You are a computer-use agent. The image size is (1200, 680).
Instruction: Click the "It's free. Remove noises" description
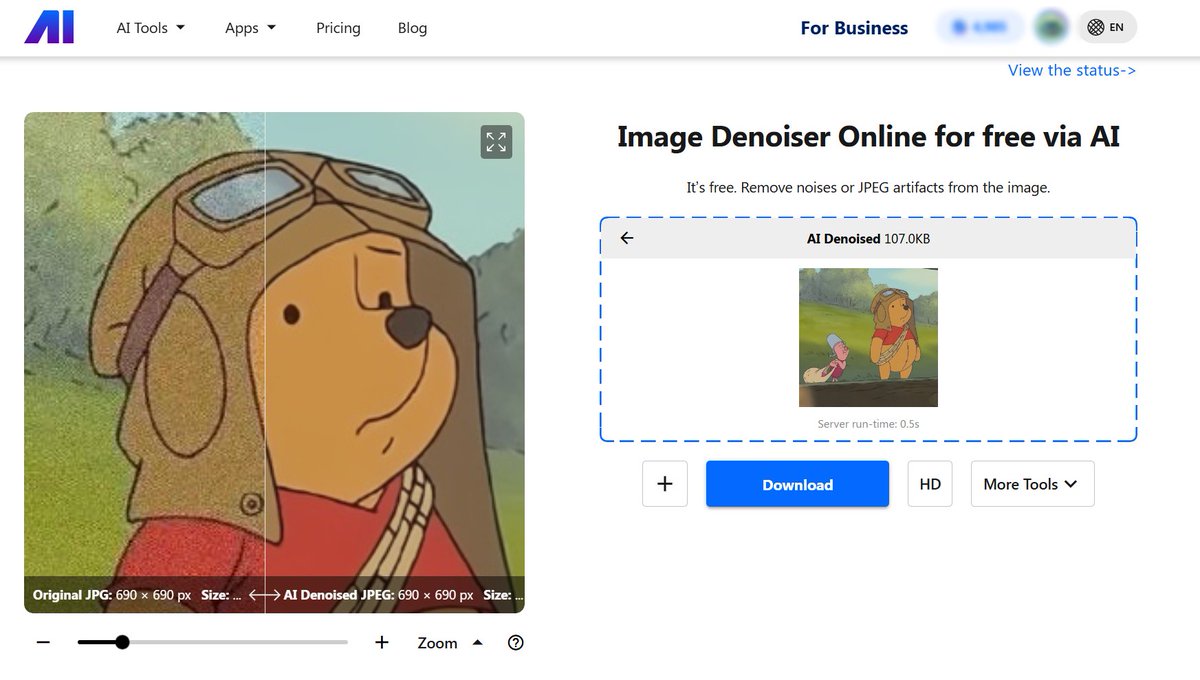[868, 187]
